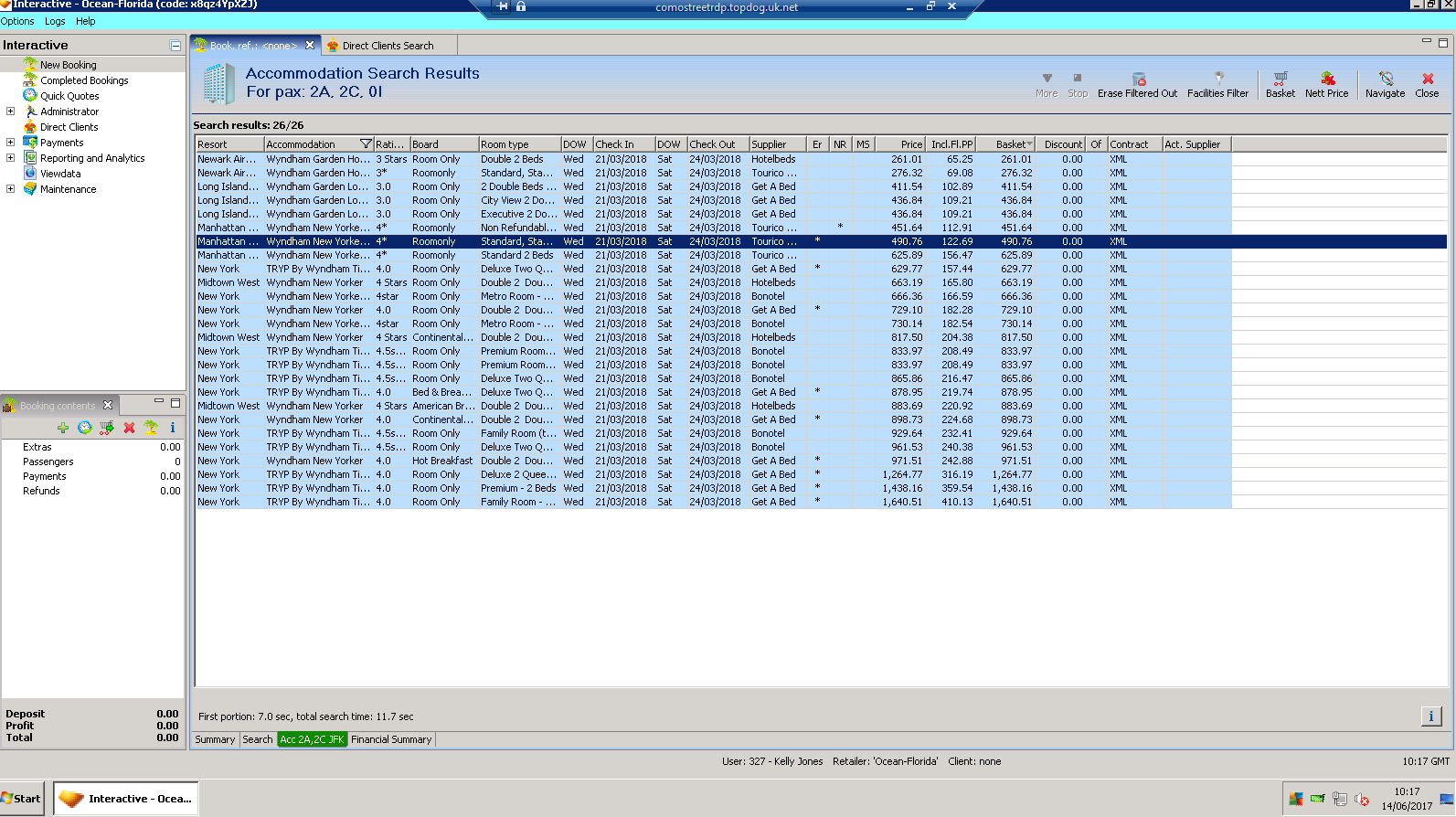Click the filter icon on Accommodation column
This screenshot has width=1456, height=817.
pyautogui.click(x=366, y=144)
